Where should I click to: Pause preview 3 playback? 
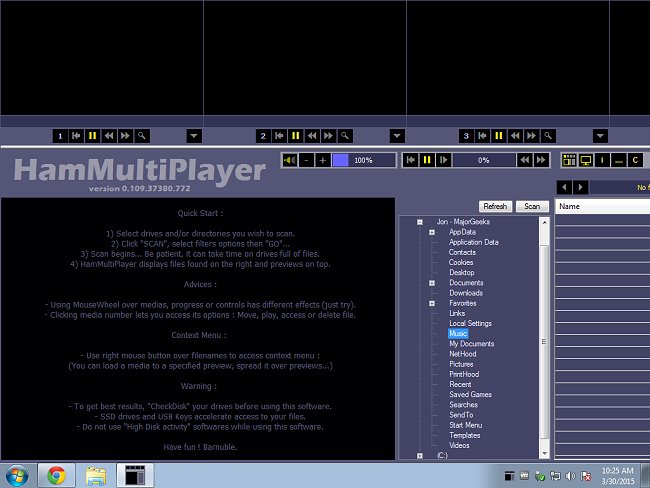pyautogui.click(x=499, y=136)
